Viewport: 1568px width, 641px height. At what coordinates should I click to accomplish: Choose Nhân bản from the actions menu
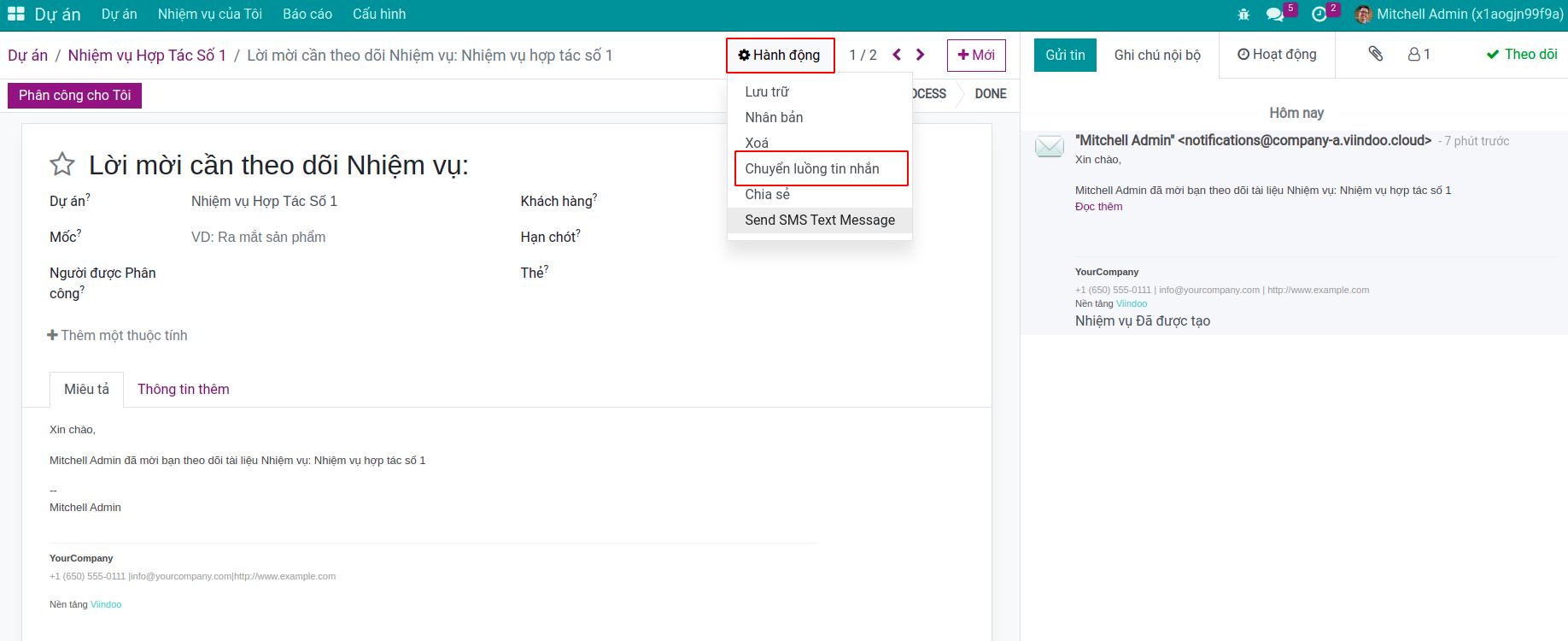(820, 117)
